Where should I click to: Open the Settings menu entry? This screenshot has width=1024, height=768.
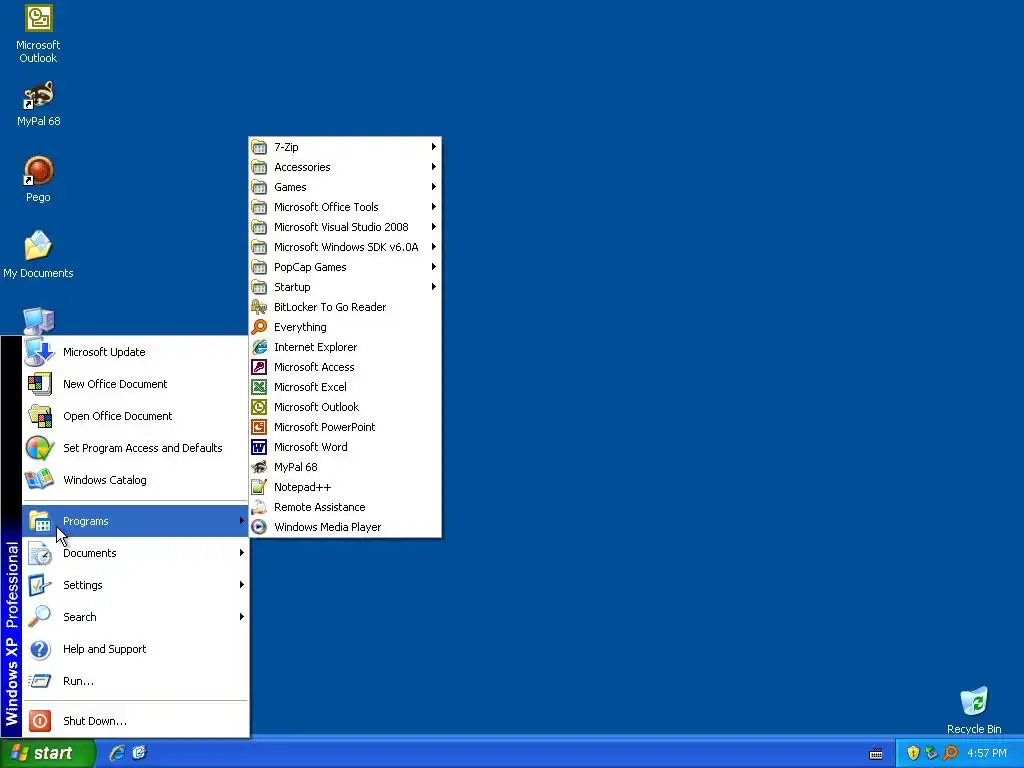[x=135, y=585]
